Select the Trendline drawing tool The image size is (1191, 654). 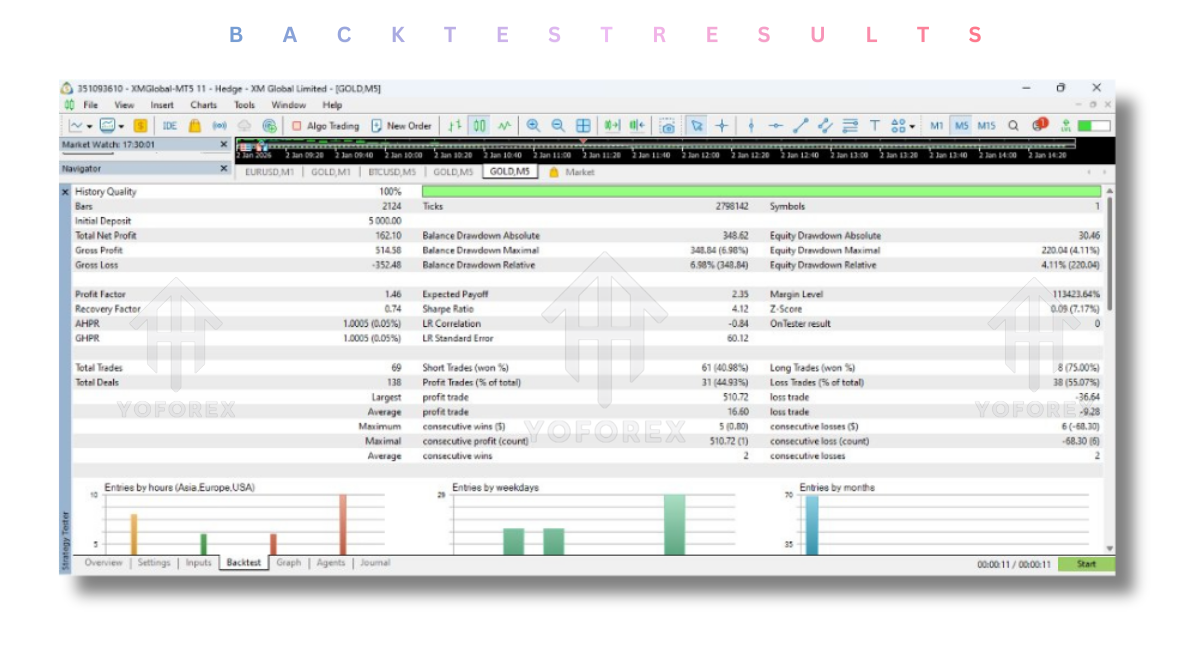800,126
